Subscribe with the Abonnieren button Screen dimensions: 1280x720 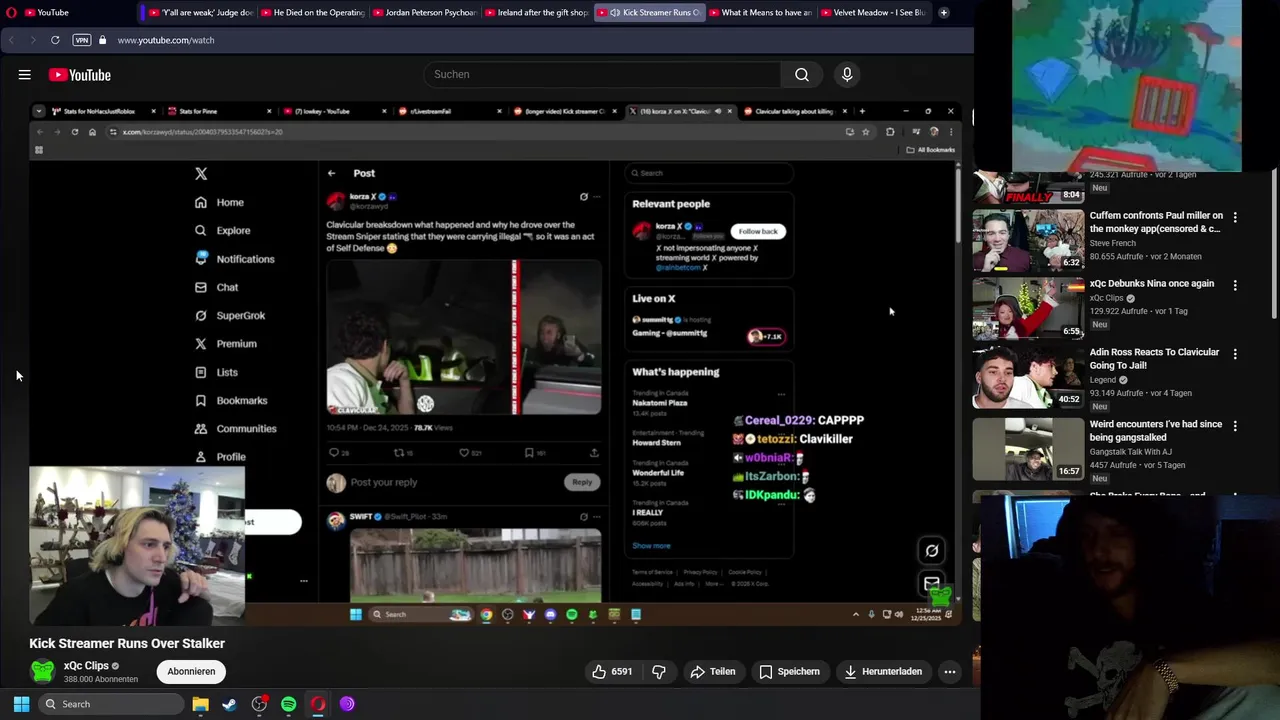point(191,671)
